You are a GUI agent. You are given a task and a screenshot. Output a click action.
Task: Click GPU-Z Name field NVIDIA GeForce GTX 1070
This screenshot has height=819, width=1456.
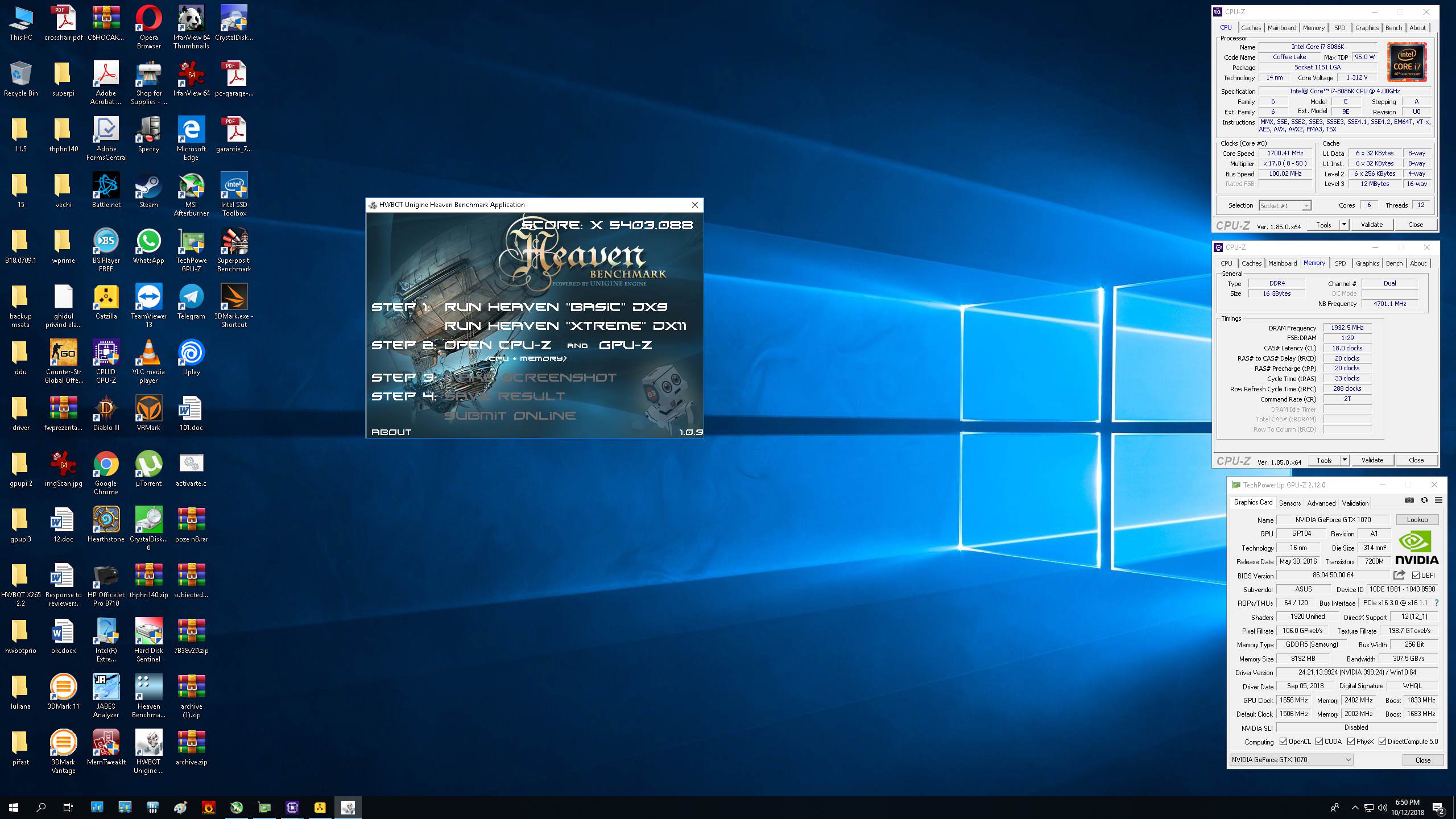coord(1333,519)
